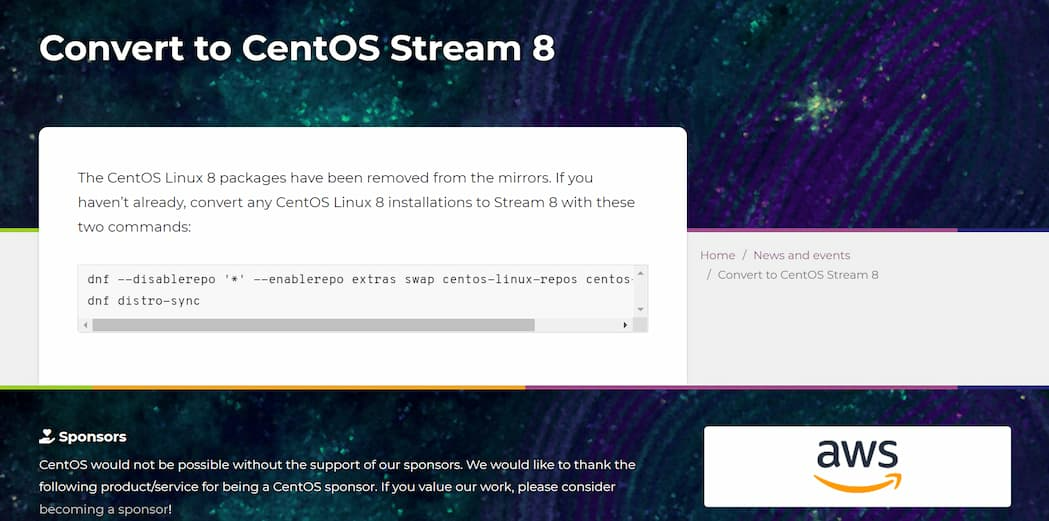
Task: Click the code block's horizontal scrollbar thumb
Action: [x=313, y=325]
